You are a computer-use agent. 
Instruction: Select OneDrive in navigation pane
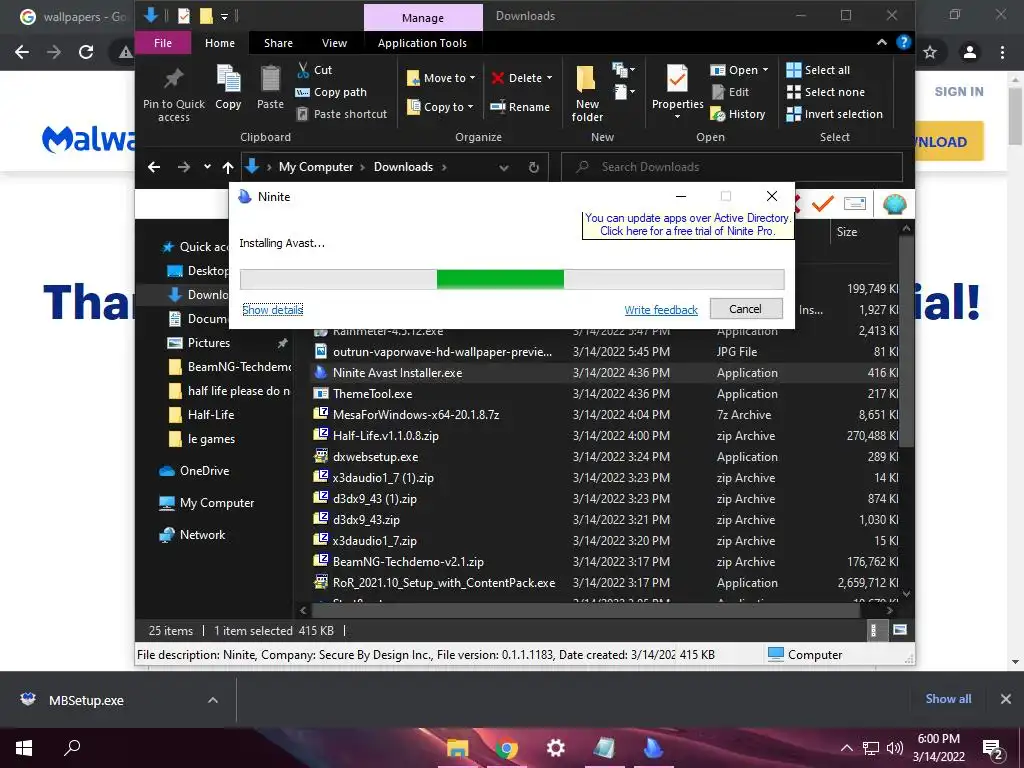(204, 471)
